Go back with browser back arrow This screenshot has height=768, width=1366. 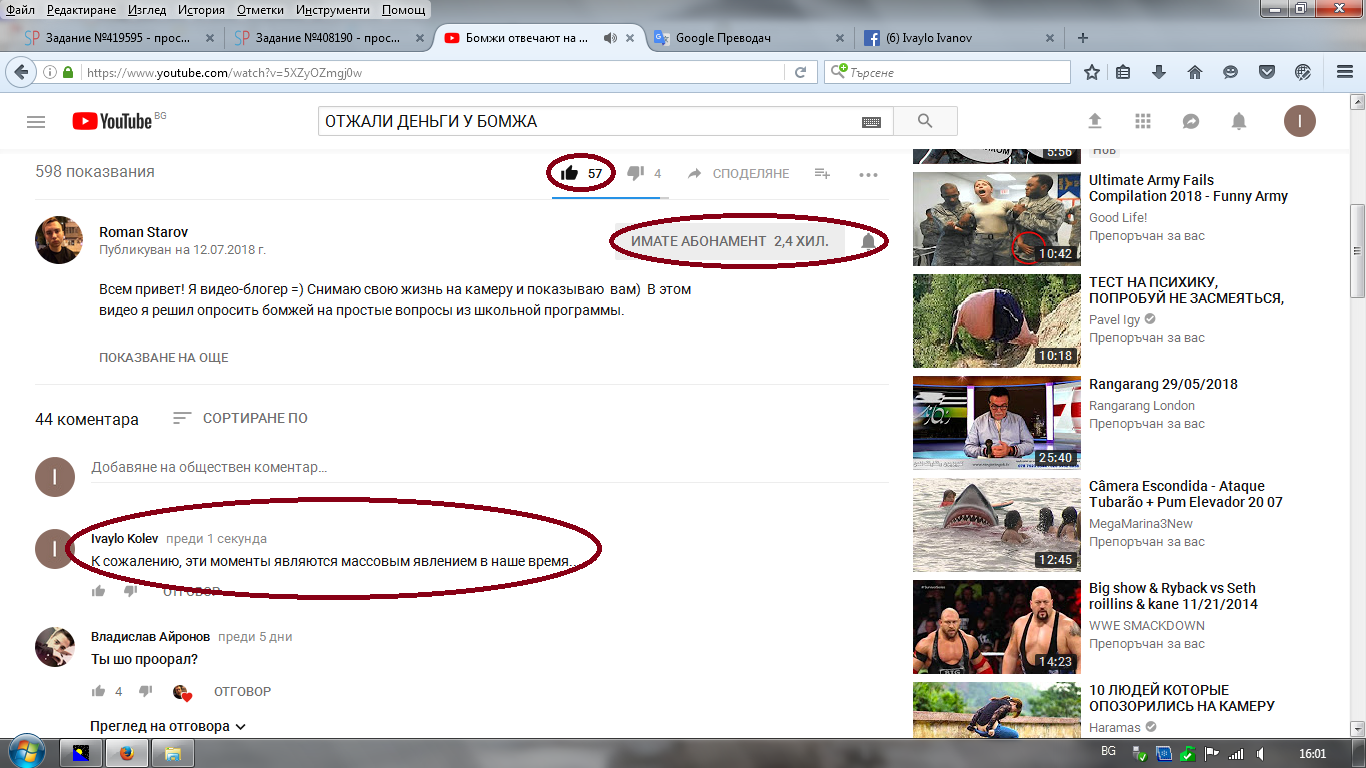tap(20, 72)
